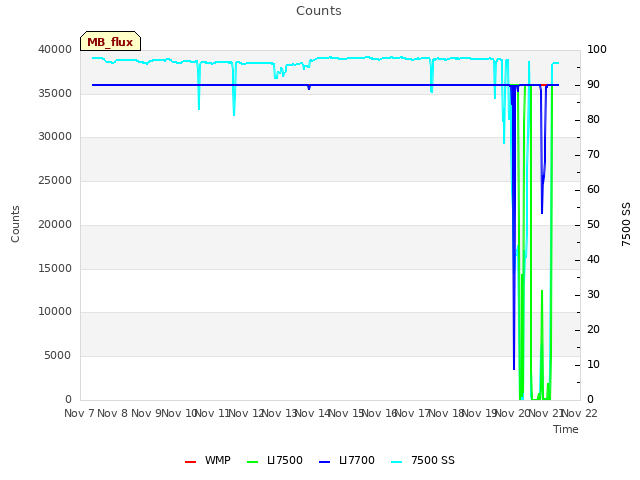The image size is (640, 480).
Task: Click the blue LI7700 legend swatch
Action: coord(324,462)
